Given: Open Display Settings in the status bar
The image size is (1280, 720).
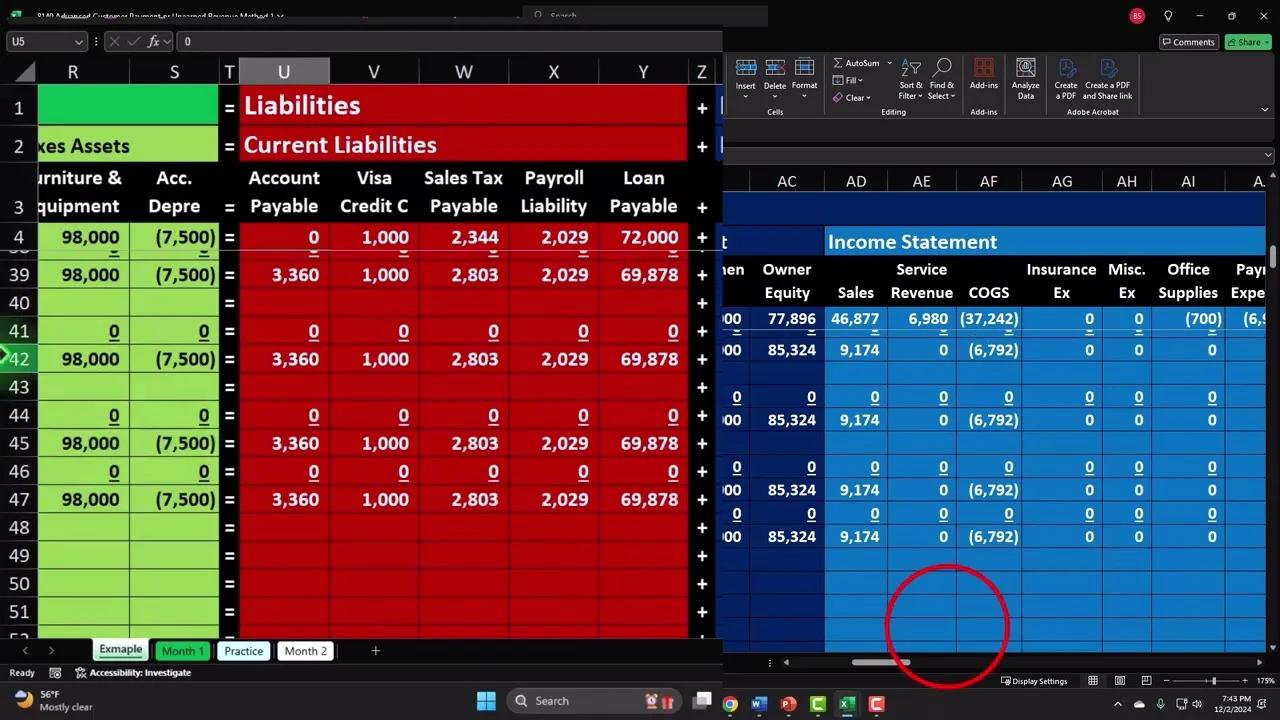Looking at the screenshot, I should [x=1036, y=681].
